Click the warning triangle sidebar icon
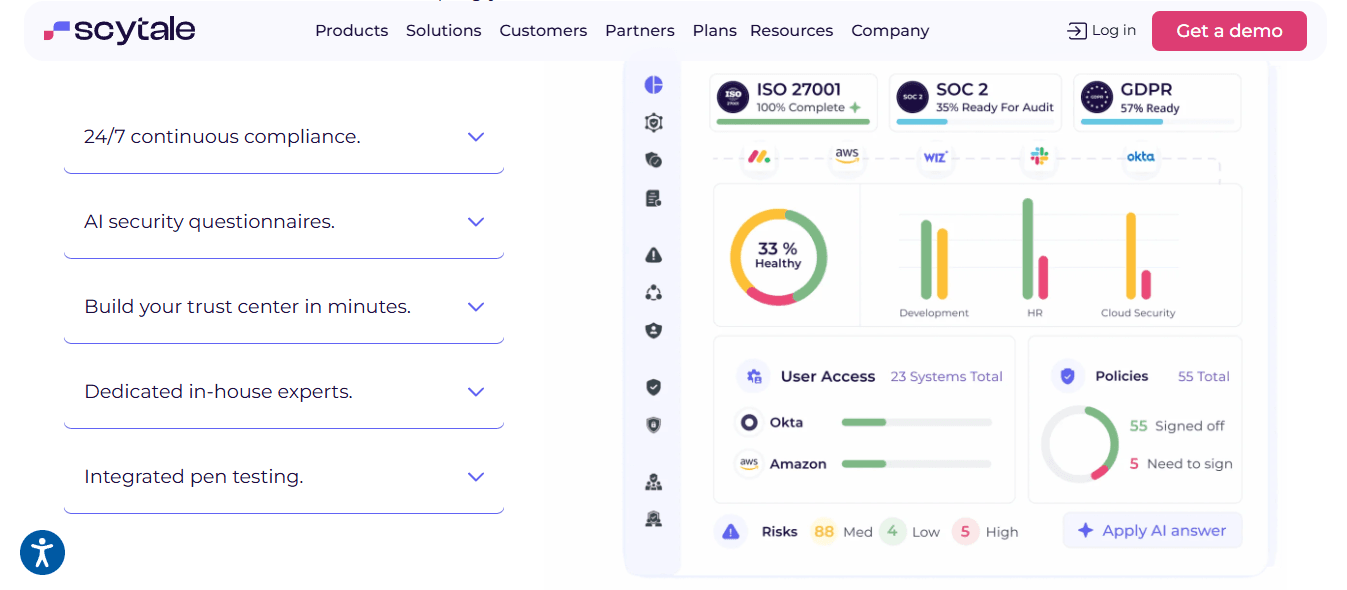Viewport: 1347px width, 590px height. [x=654, y=255]
